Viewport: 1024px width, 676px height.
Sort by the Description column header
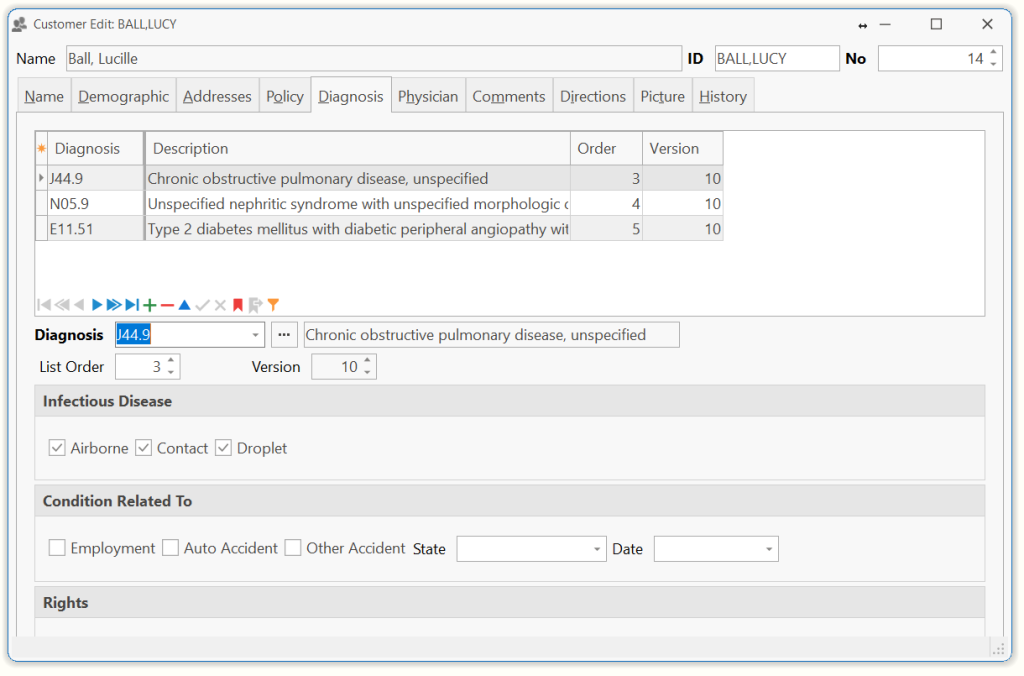click(x=357, y=148)
